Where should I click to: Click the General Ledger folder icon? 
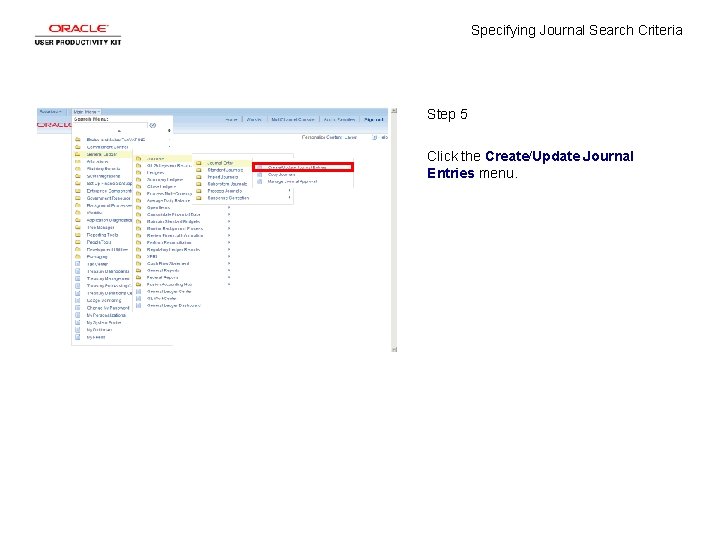[x=78, y=154]
